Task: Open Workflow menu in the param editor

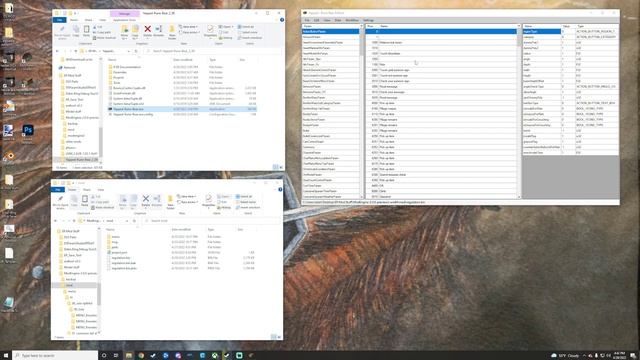Action: click(x=352, y=20)
